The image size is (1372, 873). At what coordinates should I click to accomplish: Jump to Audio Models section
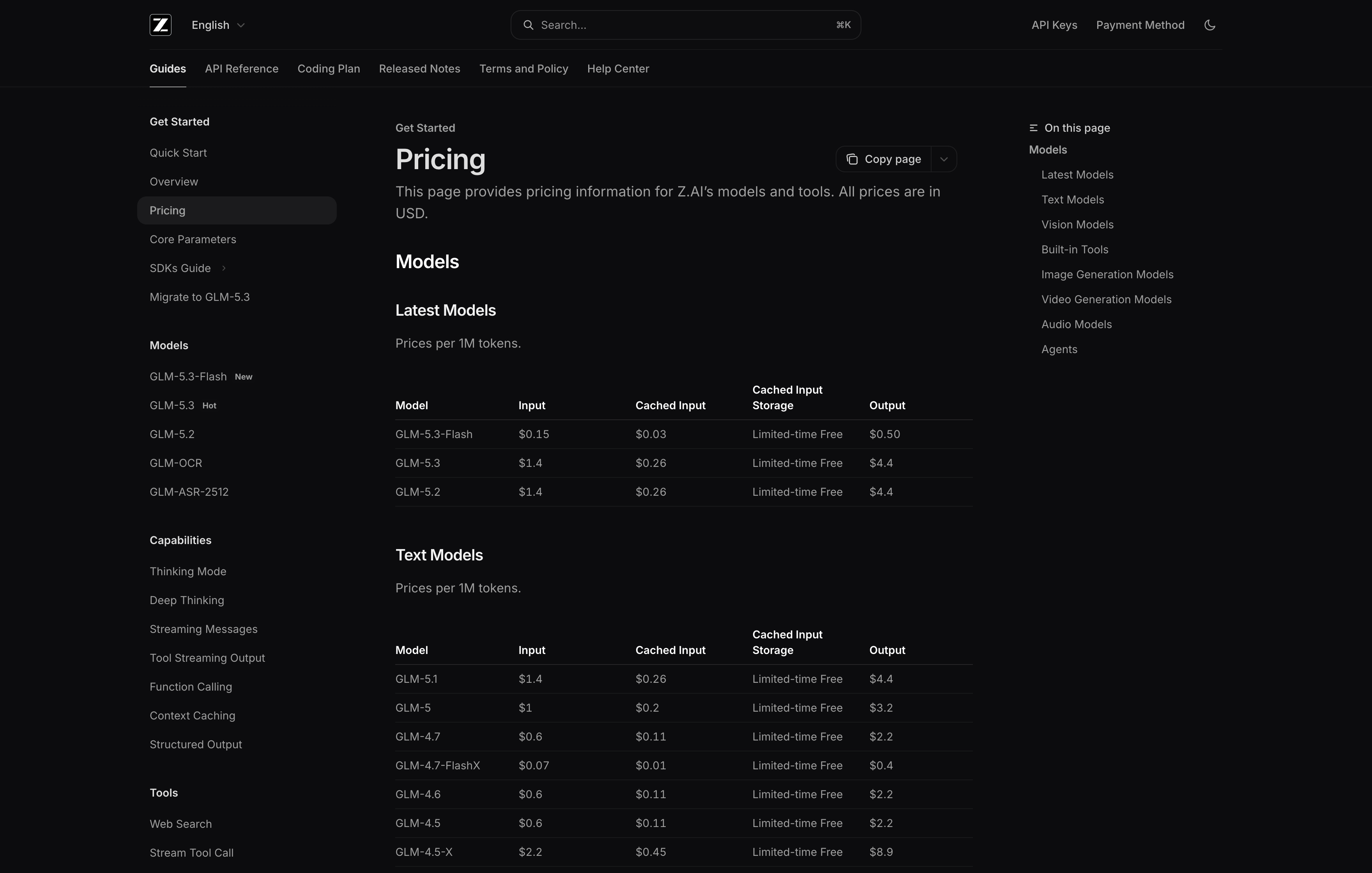coord(1076,325)
